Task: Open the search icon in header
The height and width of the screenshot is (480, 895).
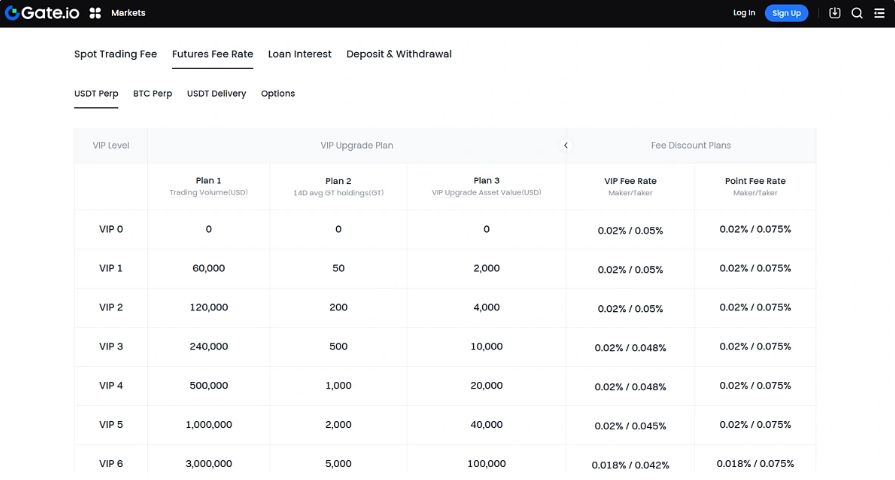Action: coord(857,13)
